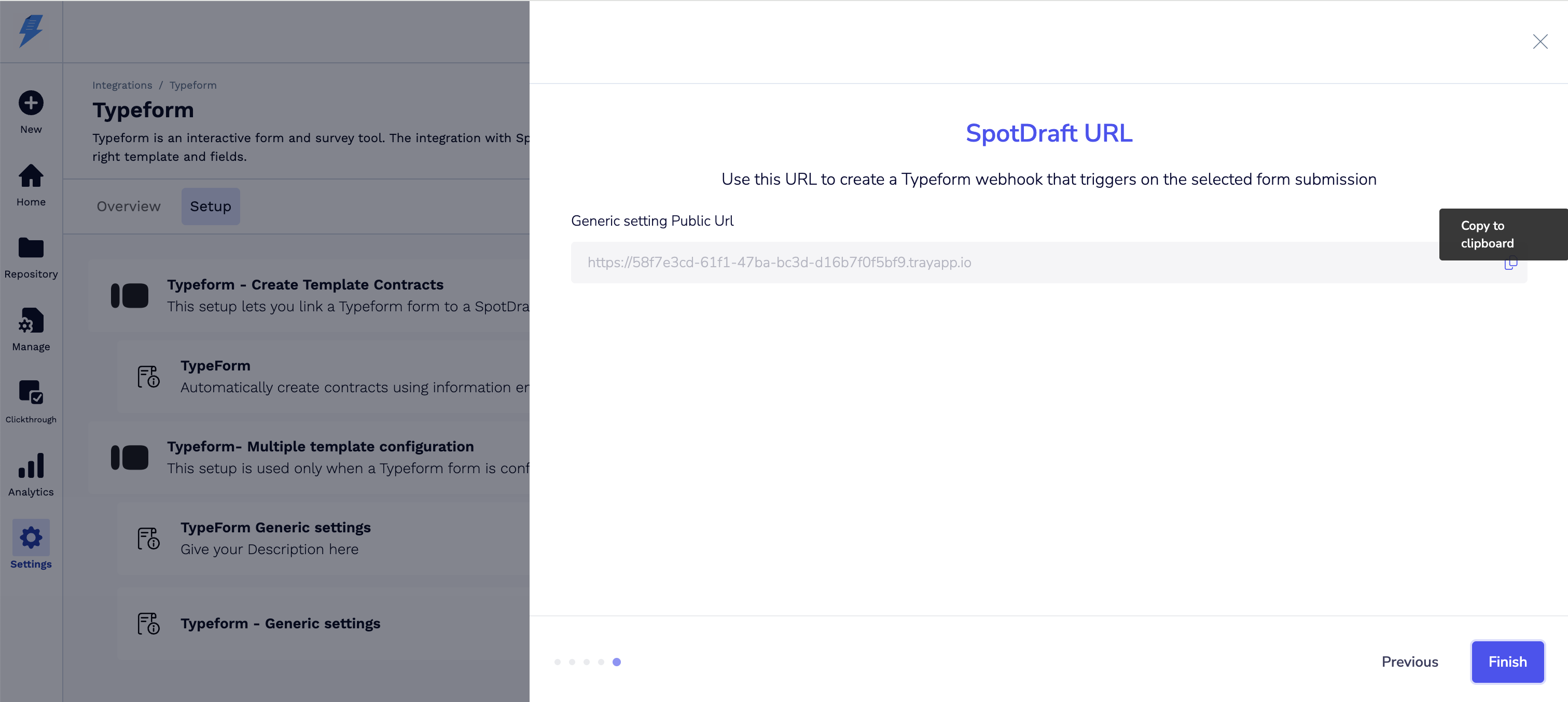Jump to the first wizard step dot
This screenshot has width=1568, height=702.
(557, 662)
